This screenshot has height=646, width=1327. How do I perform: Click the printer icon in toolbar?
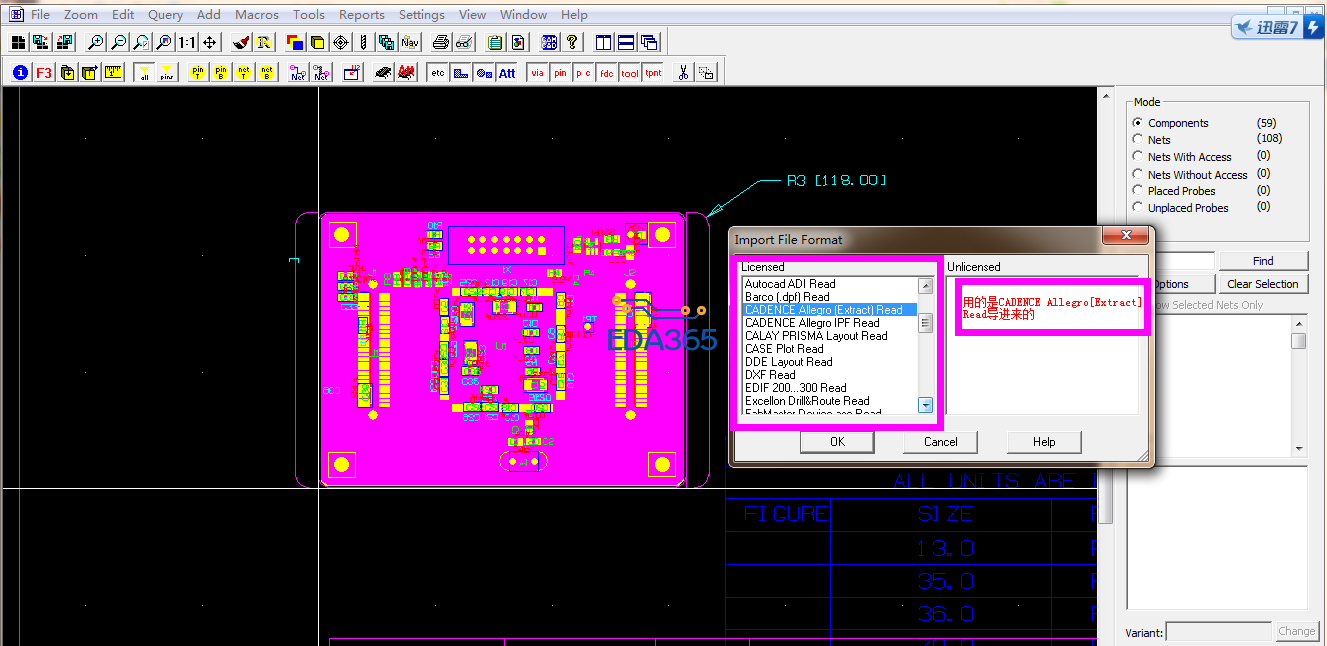pyautogui.click(x=440, y=42)
